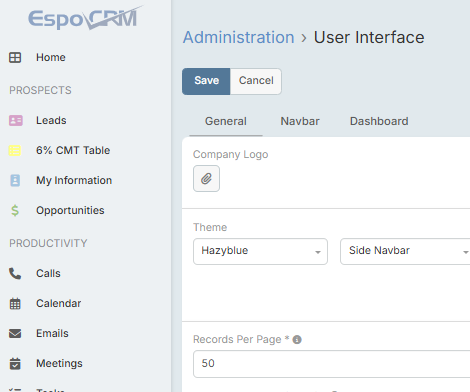Open the Side Navbar dropdown
This screenshot has width=470, height=392.
(x=405, y=251)
